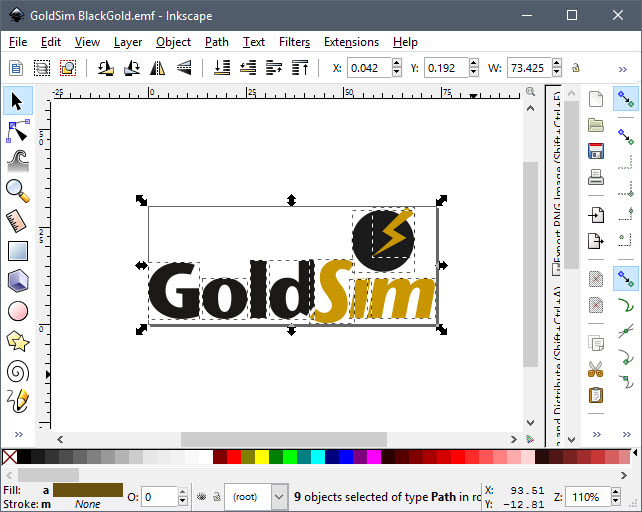Increase X position spinner
The image size is (642, 512).
[396, 63]
